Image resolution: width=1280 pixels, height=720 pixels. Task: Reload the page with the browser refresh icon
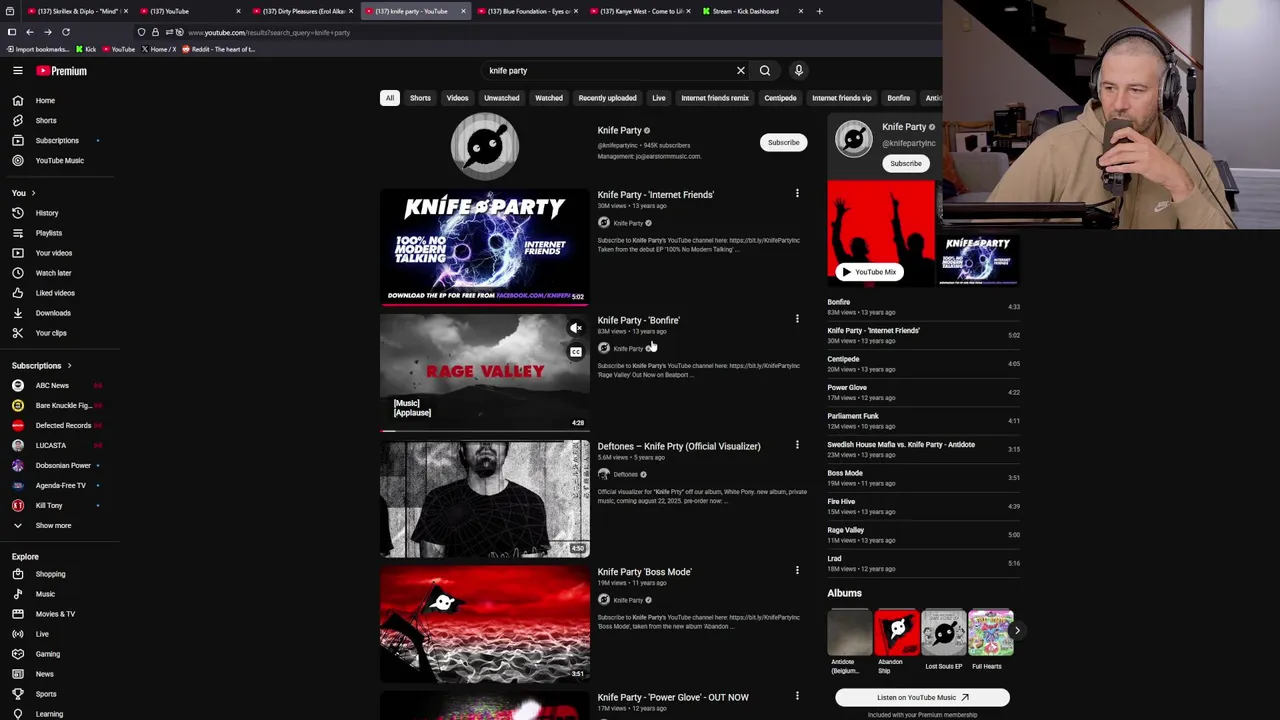[x=66, y=32]
